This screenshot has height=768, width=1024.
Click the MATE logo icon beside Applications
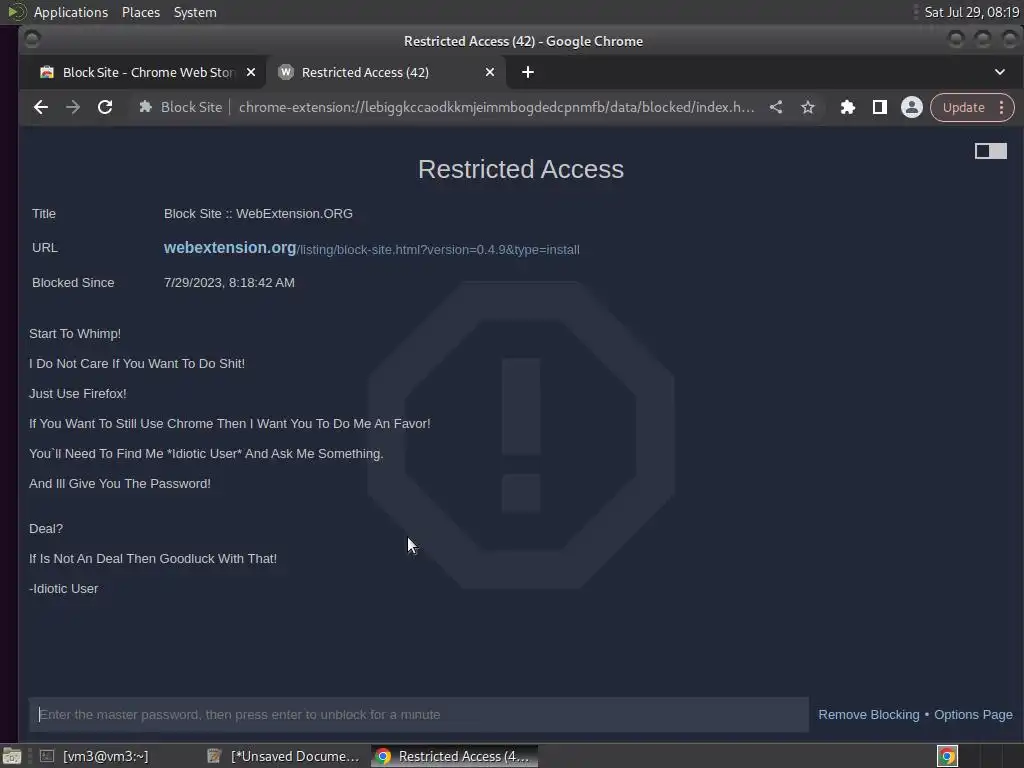[16, 12]
